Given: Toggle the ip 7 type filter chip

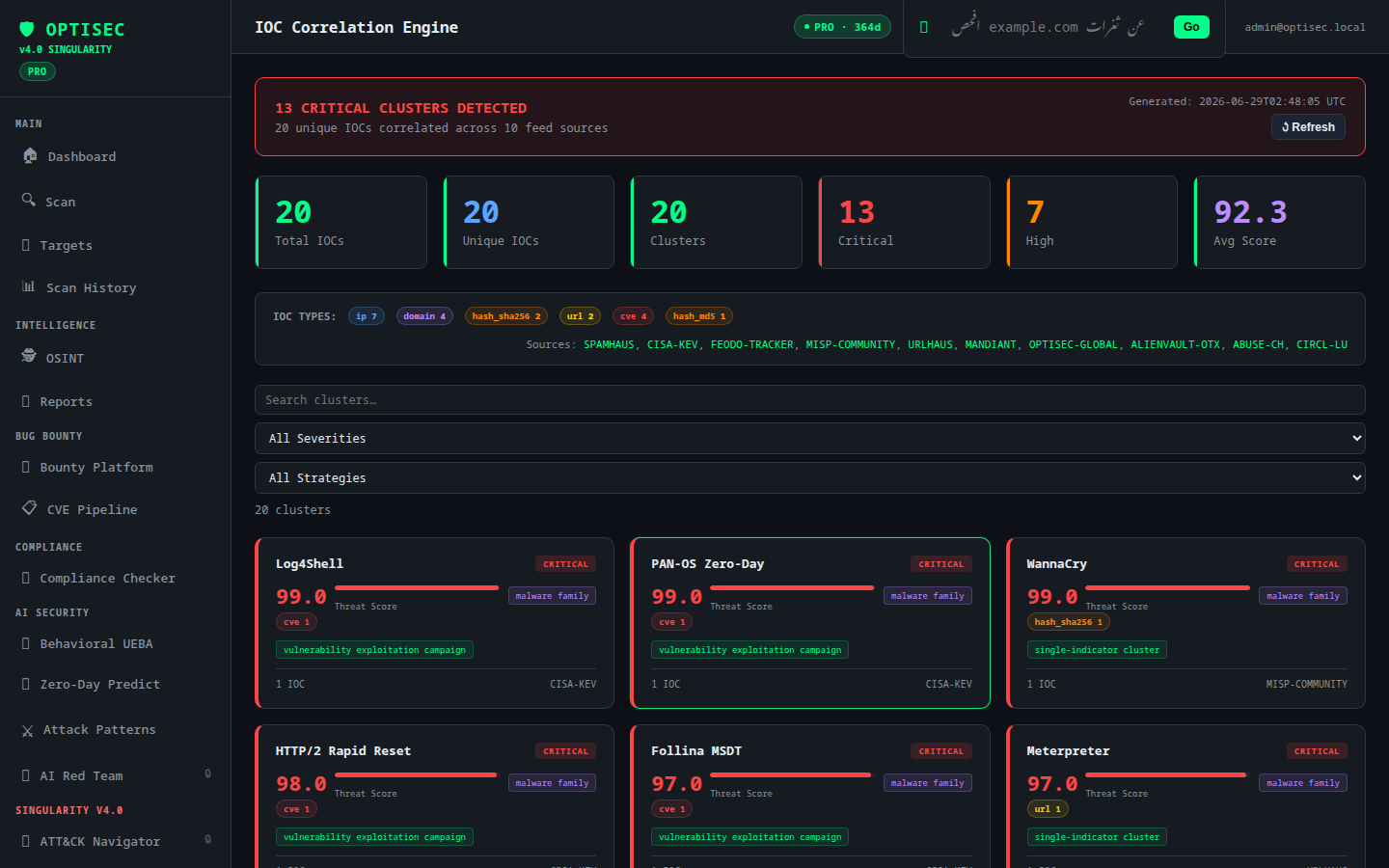Looking at the screenshot, I should 367,316.
